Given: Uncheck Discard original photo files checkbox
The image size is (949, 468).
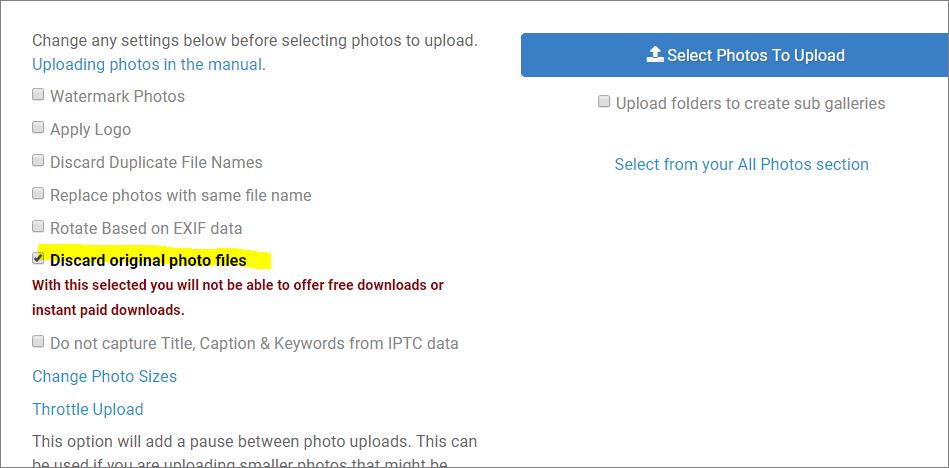Looking at the screenshot, I should click(38, 259).
